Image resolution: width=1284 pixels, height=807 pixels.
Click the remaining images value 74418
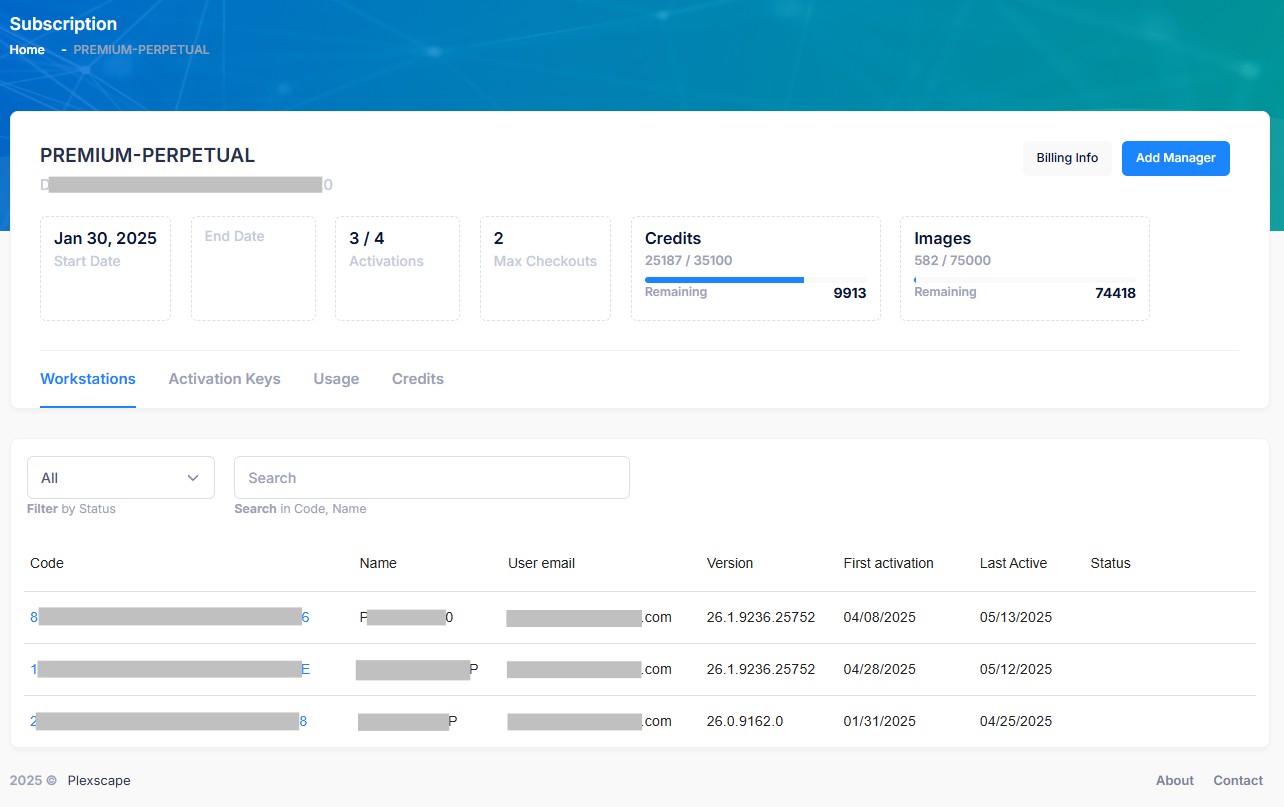click(x=1115, y=293)
